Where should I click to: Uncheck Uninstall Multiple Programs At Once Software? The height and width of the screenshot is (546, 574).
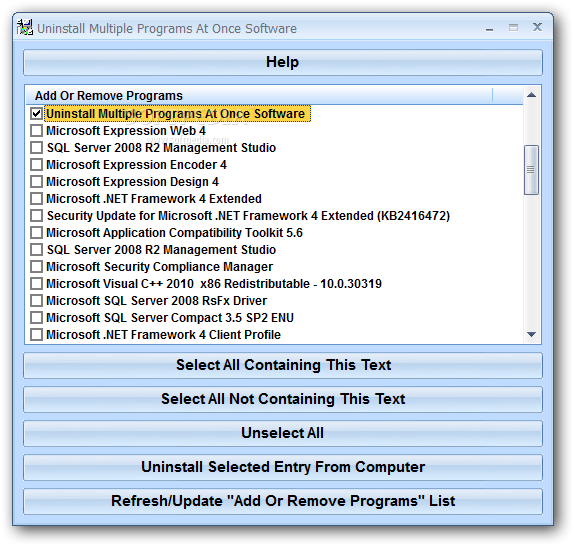36,113
